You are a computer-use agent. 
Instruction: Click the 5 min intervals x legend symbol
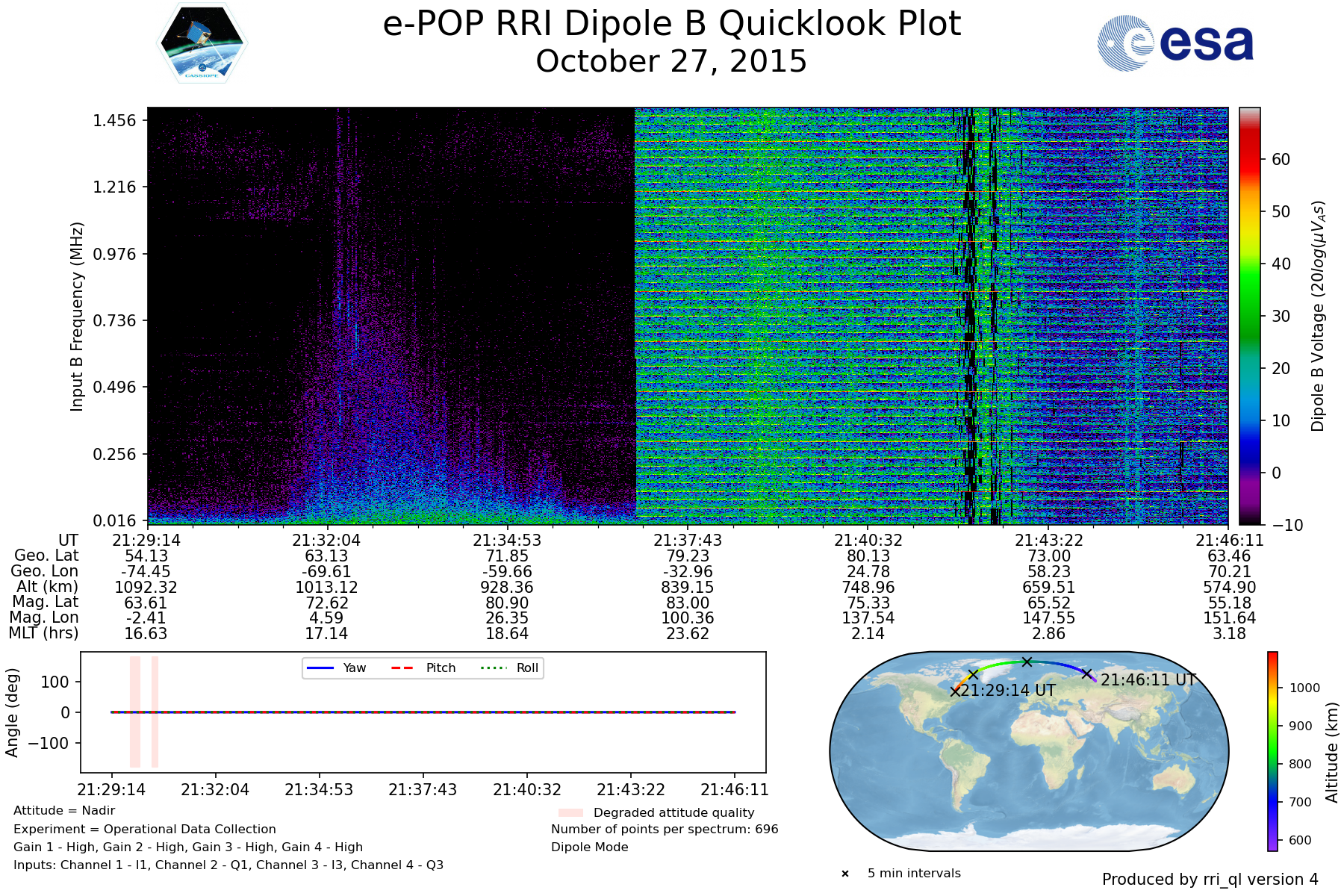coord(845,874)
